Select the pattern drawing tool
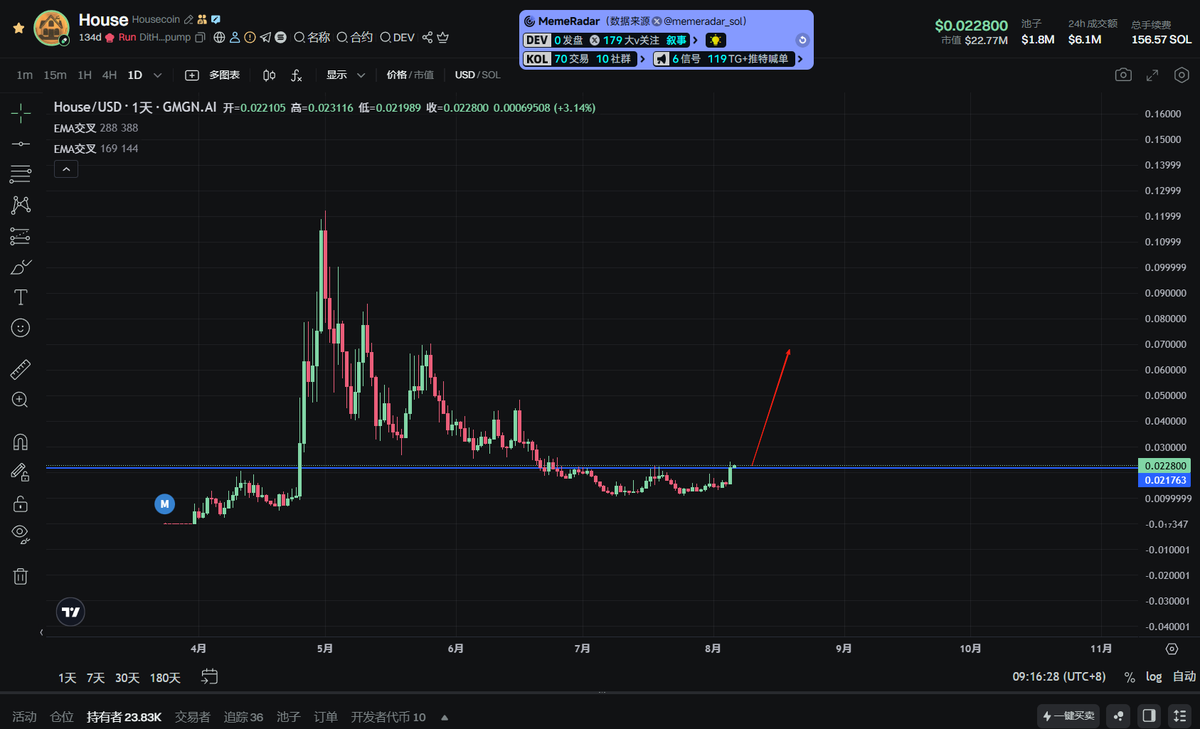 (20, 205)
